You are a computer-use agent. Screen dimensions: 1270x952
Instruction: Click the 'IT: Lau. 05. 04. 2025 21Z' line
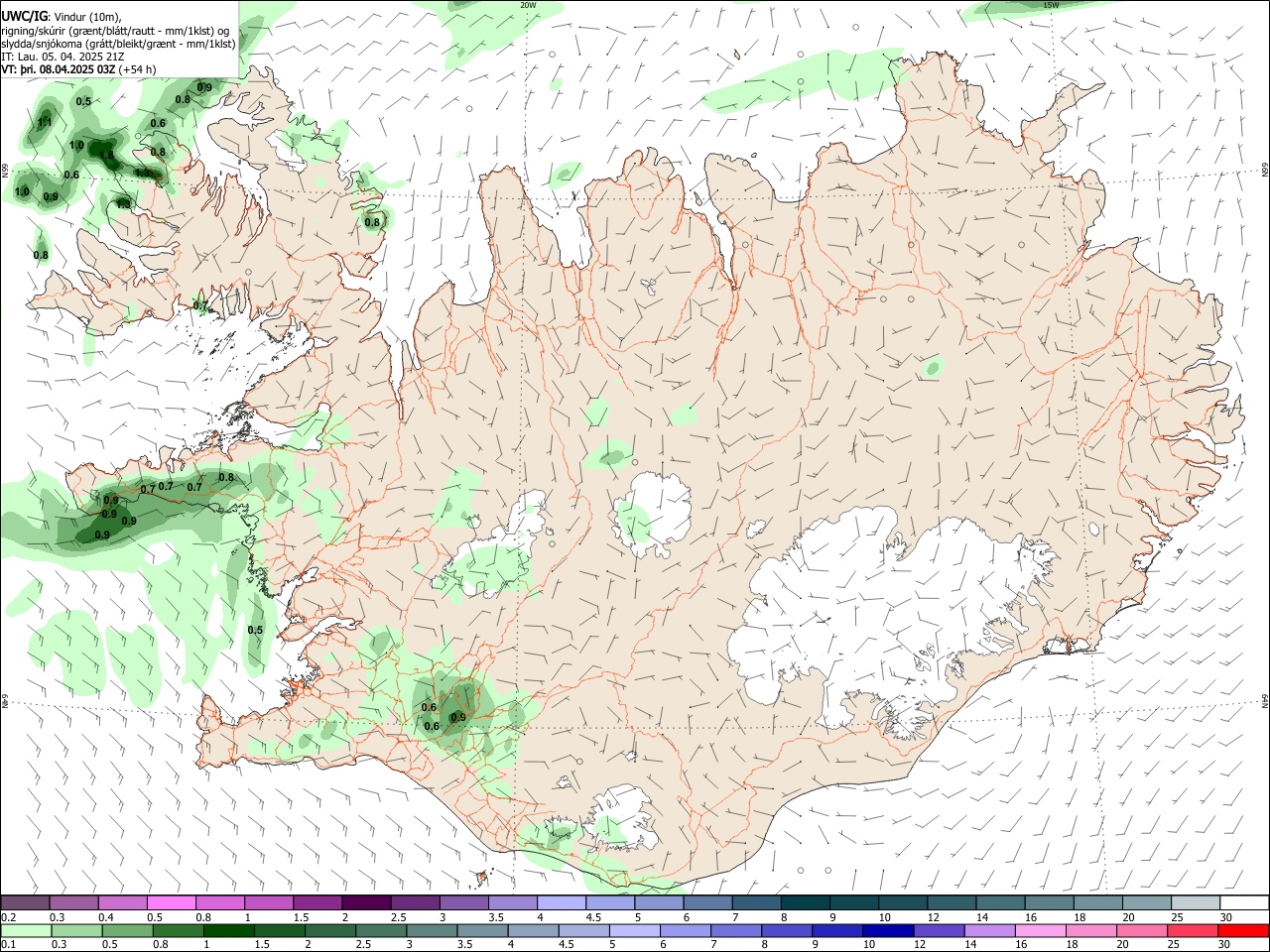tap(63, 57)
